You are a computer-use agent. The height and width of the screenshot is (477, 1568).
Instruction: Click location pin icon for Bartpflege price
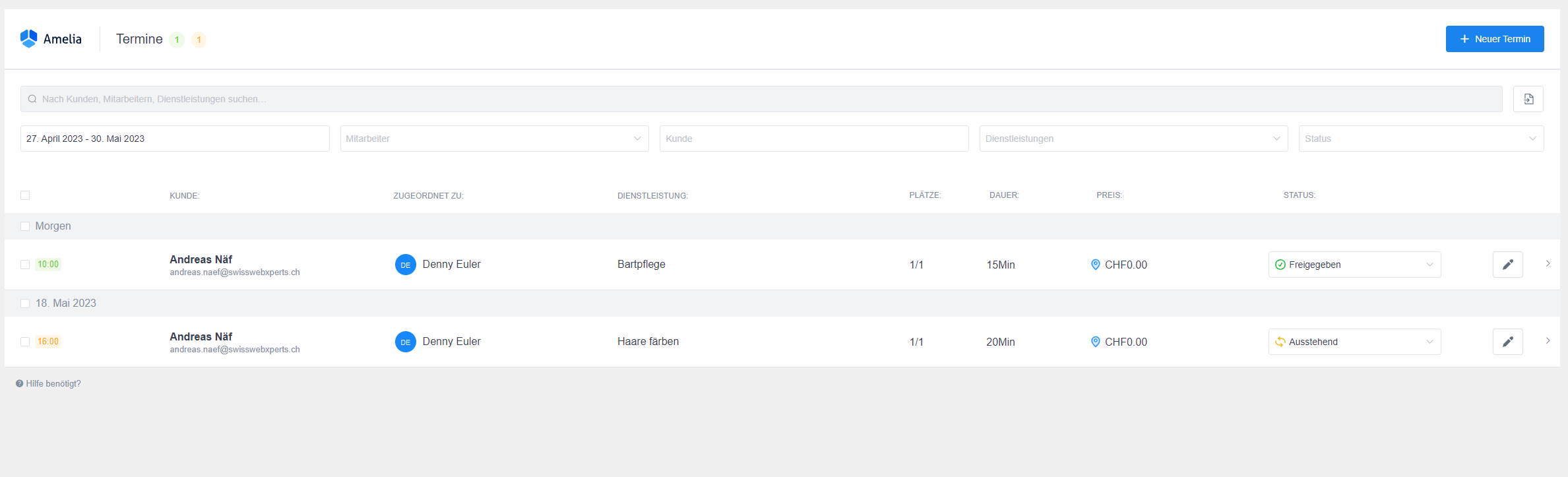pos(1095,265)
